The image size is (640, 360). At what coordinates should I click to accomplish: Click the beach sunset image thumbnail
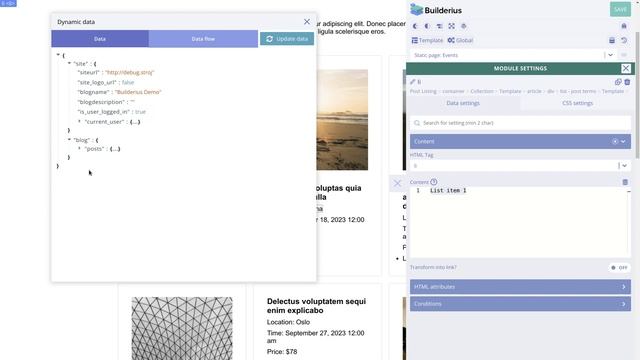click(x=342, y=120)
